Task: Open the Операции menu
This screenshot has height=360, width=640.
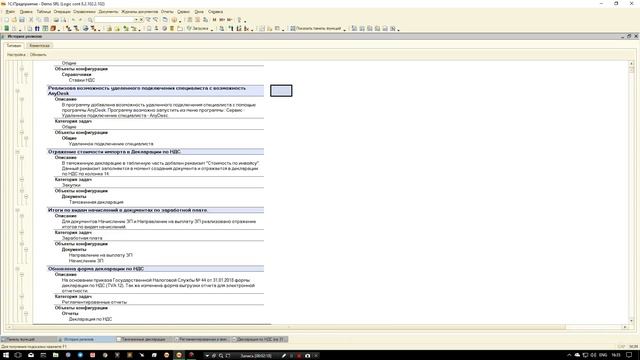Action: point(62,12)
